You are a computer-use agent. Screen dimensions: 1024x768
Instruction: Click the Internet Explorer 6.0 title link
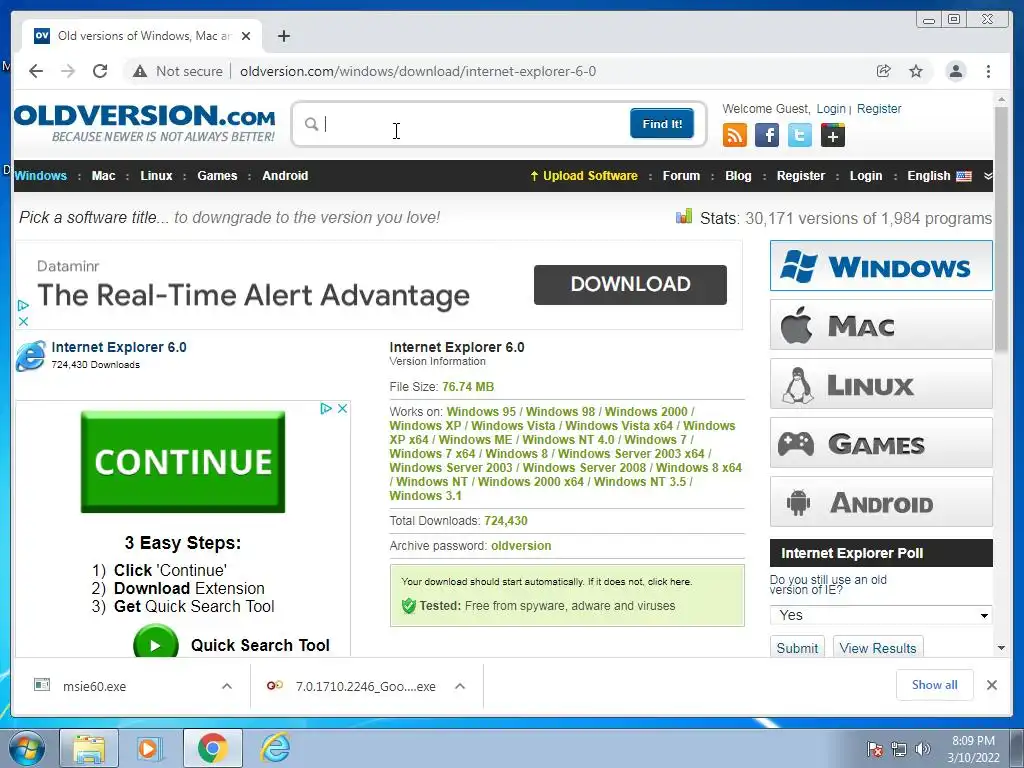[x=119, y=347]
